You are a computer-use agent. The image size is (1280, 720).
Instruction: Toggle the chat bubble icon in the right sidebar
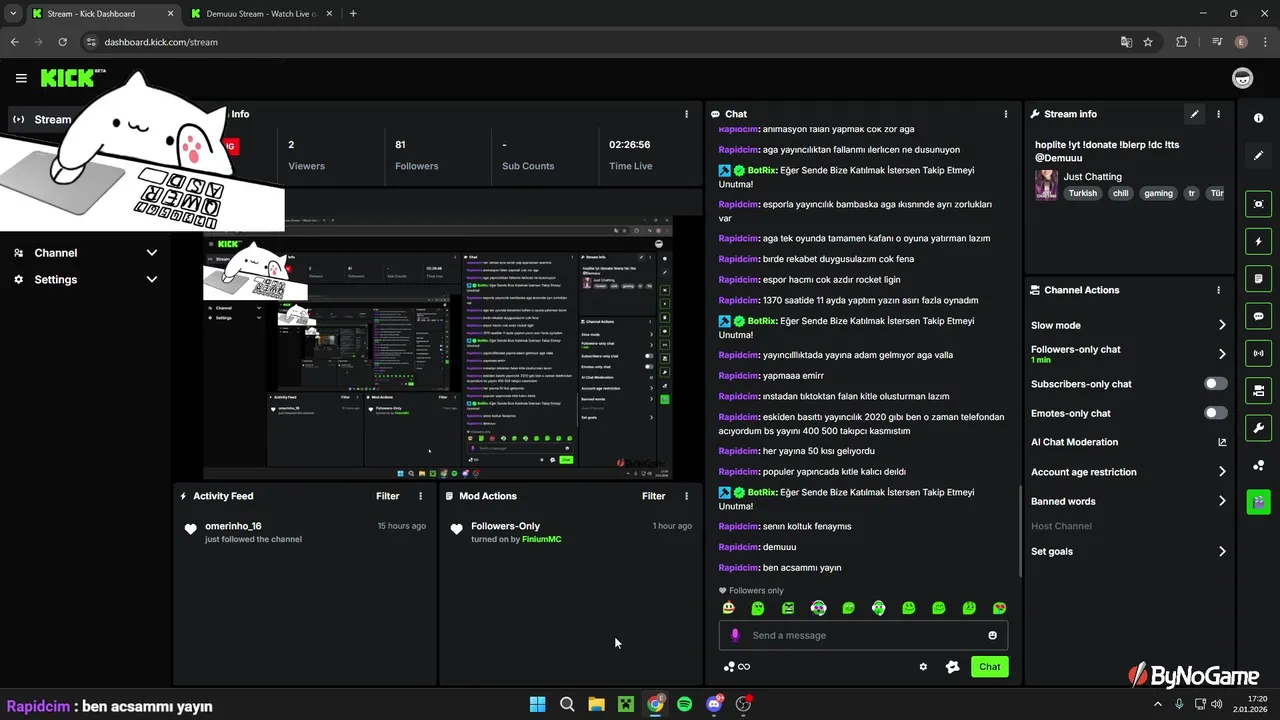(1258, 316)
